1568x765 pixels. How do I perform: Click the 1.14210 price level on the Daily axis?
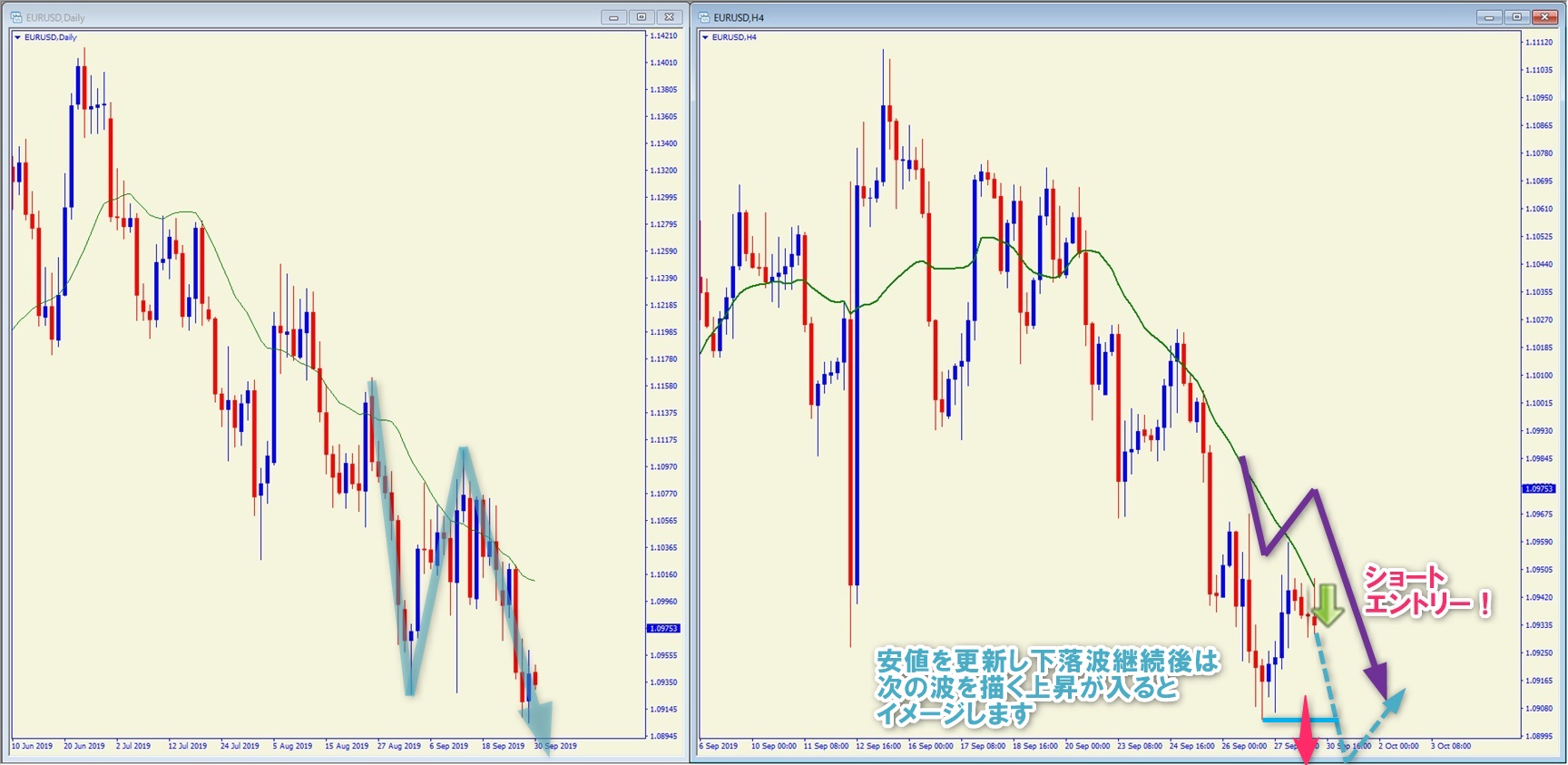point(663,36)
